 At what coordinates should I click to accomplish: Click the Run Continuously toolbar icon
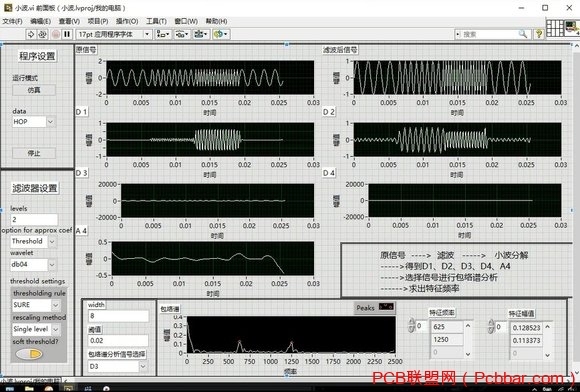coord(42,34)
